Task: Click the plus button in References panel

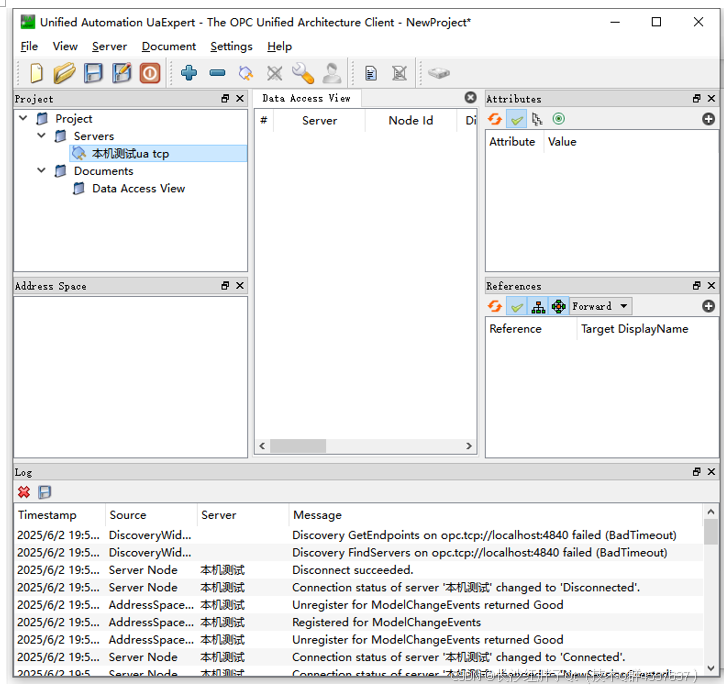Action: tap(708, 306)
